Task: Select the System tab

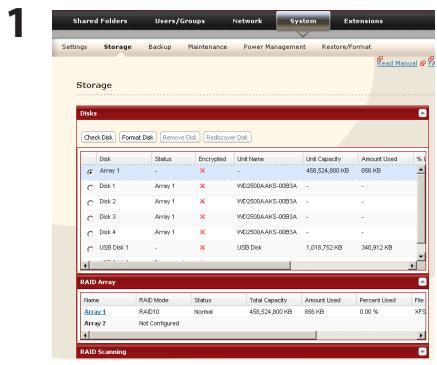Action: (303, 21)
